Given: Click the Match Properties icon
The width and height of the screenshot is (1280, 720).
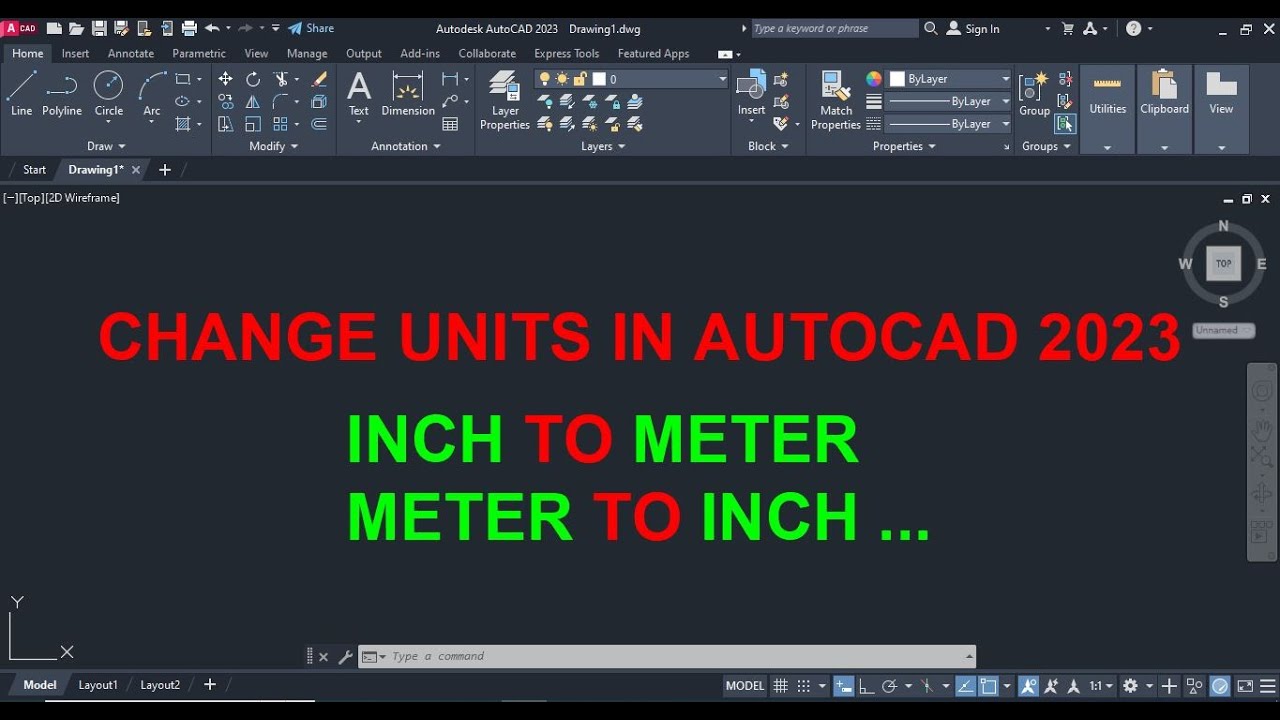Looking at the screenshot, I should [836, 100].
